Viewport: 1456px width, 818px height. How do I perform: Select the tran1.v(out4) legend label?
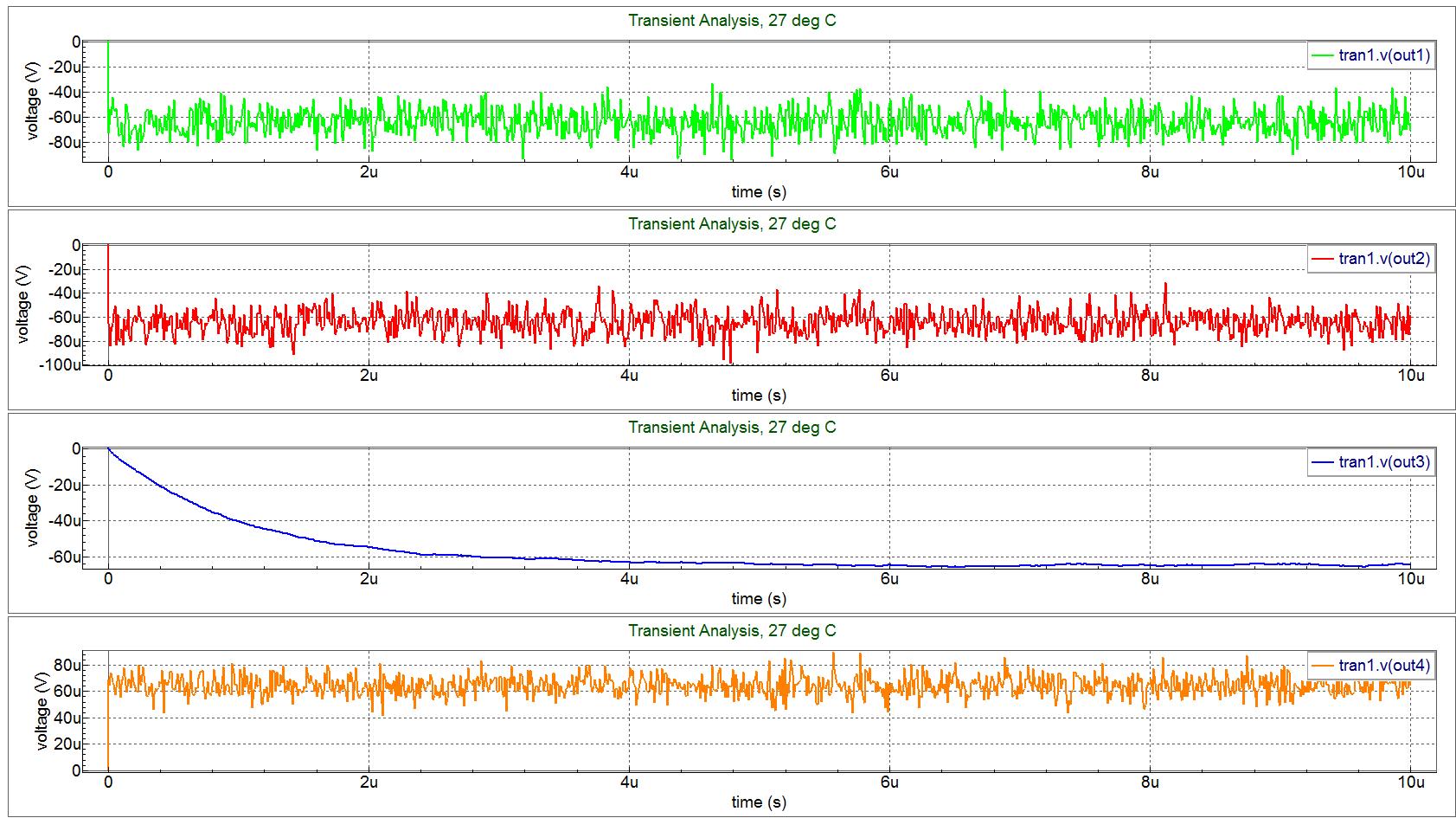coord(1384,666)
